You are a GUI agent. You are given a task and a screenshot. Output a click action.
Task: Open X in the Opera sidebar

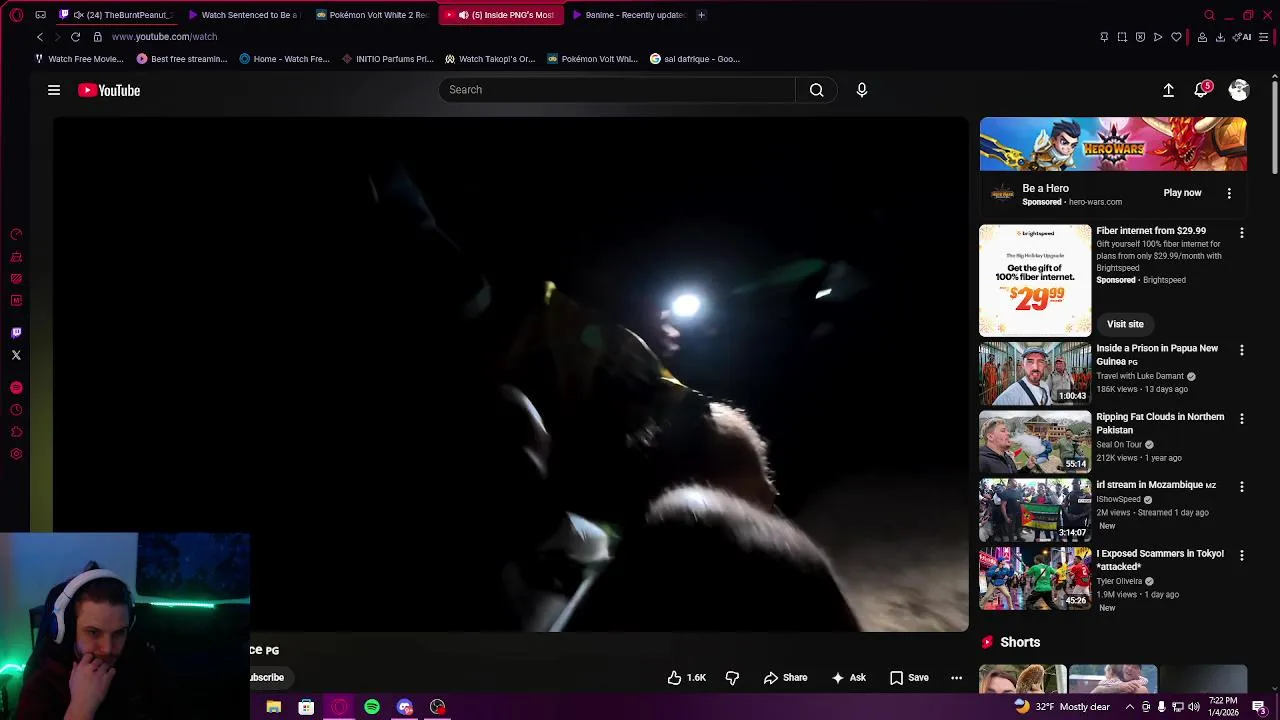16,355
